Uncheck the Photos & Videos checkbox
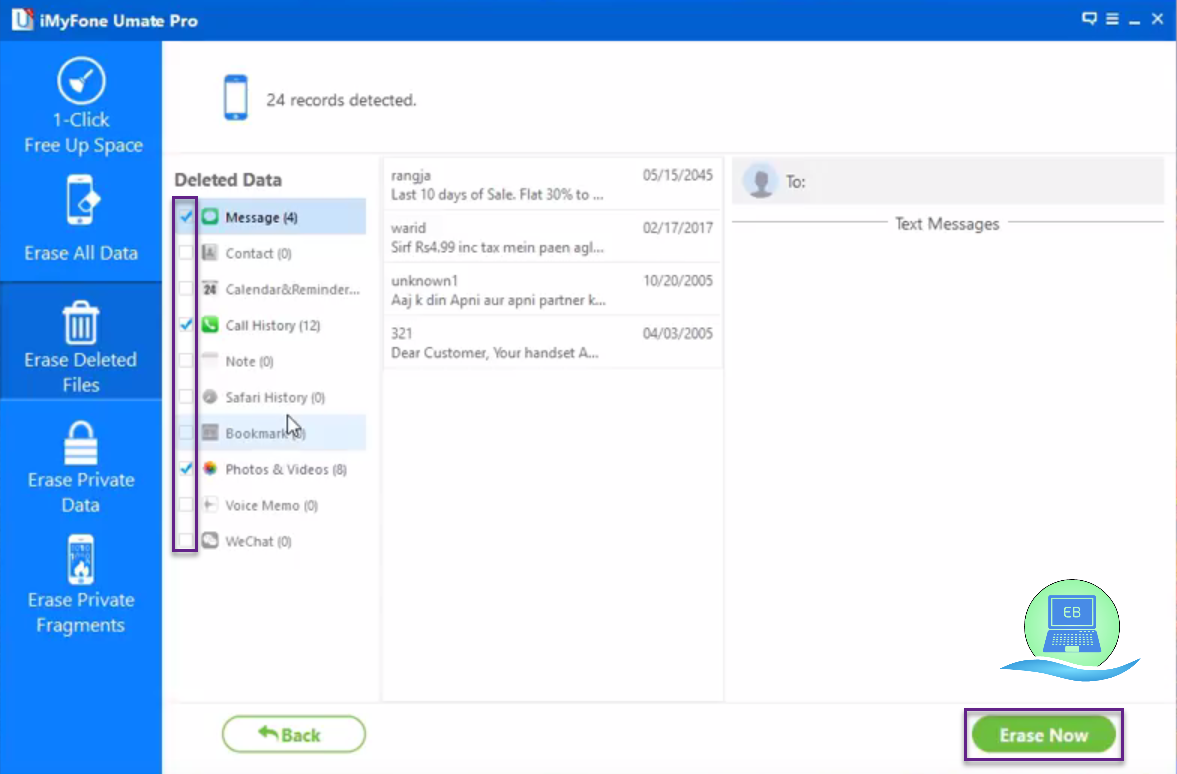Image resolution: width=1177 pixels, height=774 pixels. pyautogui.click(x=185, y=469)
